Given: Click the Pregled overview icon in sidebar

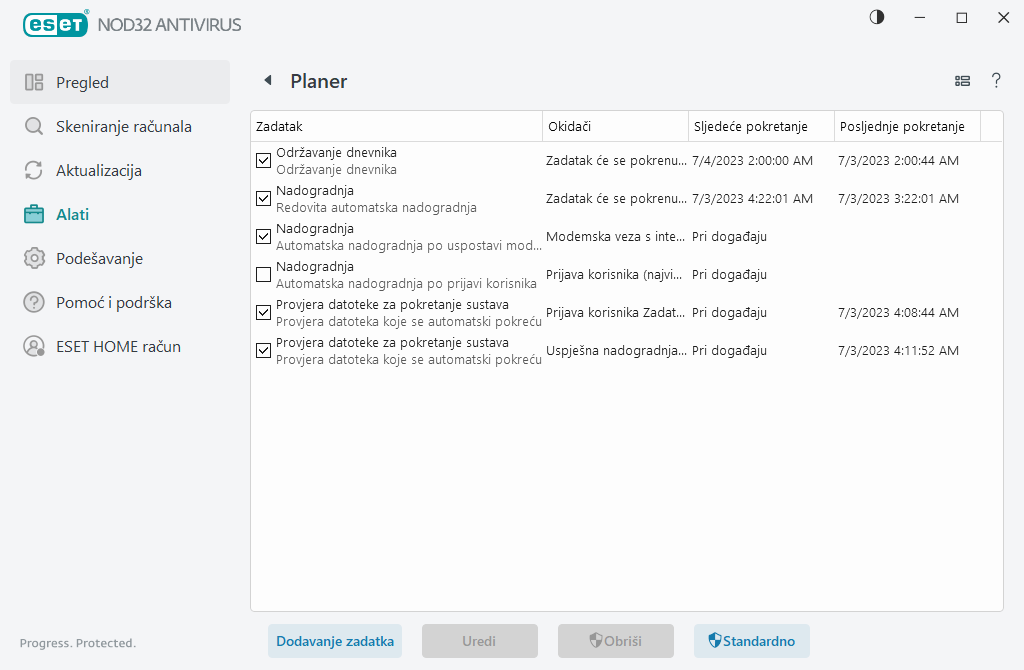Looking at the screenshot, I should coord(34,83).
